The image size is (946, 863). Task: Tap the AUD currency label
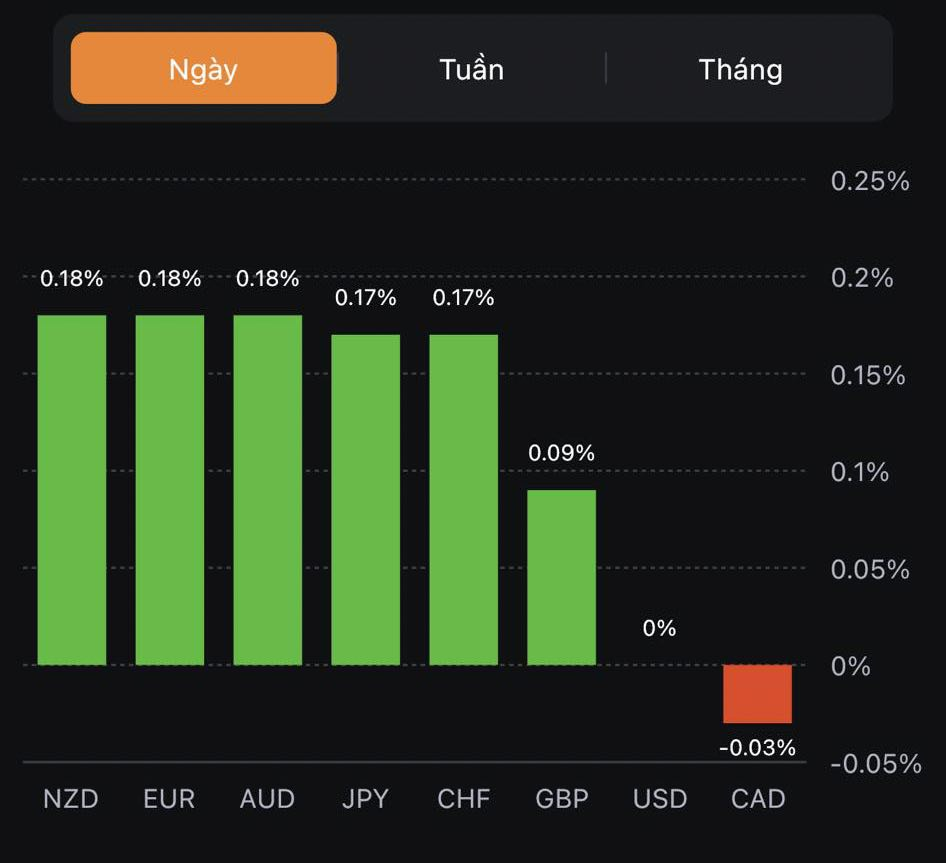click(267, 799)
